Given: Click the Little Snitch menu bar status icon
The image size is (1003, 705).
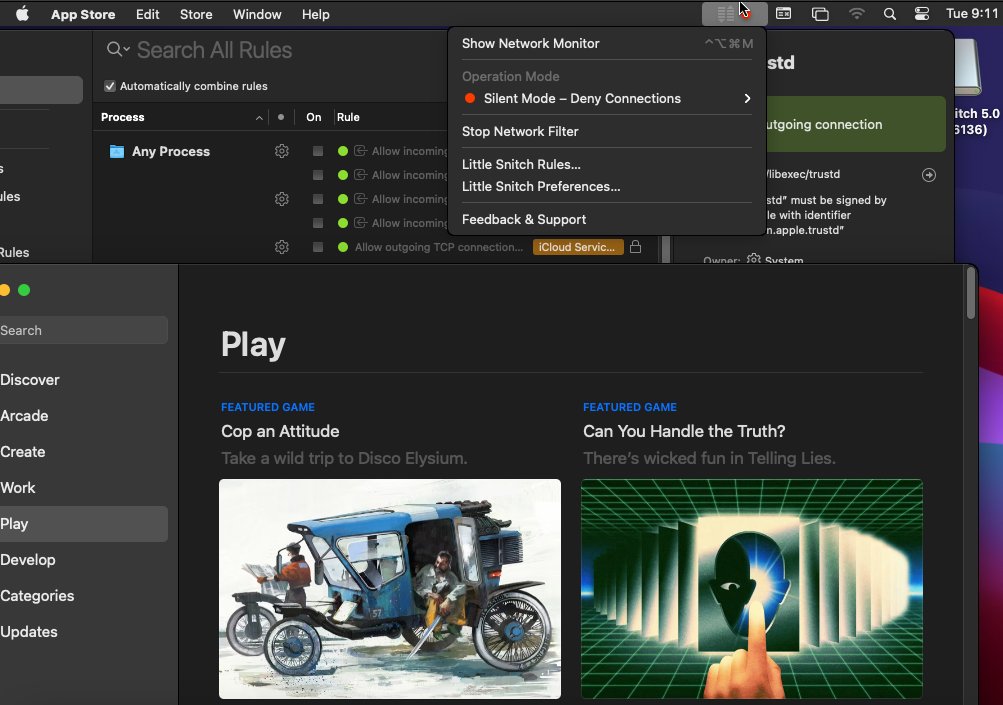Looking at the screenshot, I should tap(734, 14).
